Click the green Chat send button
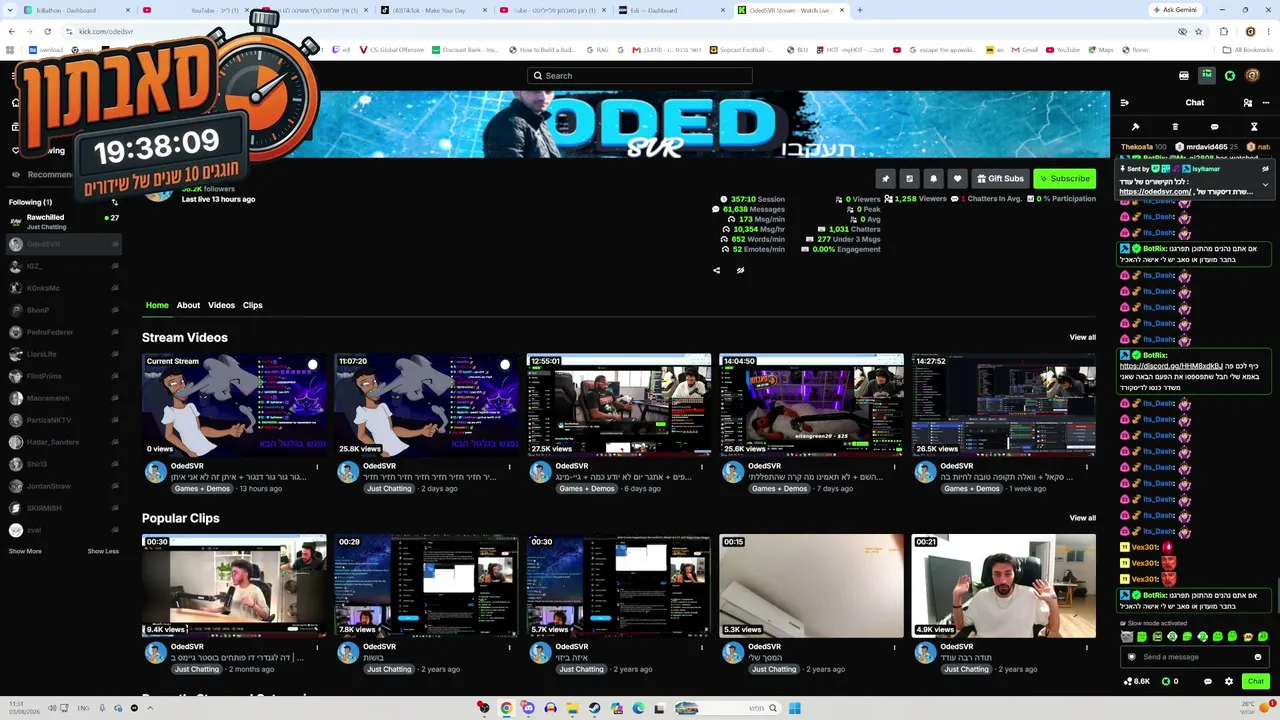 [x=1256, y=681]
